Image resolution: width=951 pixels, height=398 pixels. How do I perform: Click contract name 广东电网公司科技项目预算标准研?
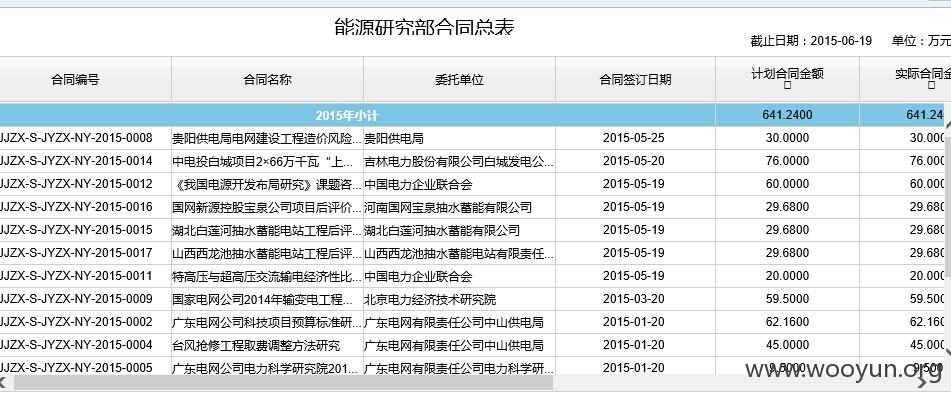click(267, 323)
